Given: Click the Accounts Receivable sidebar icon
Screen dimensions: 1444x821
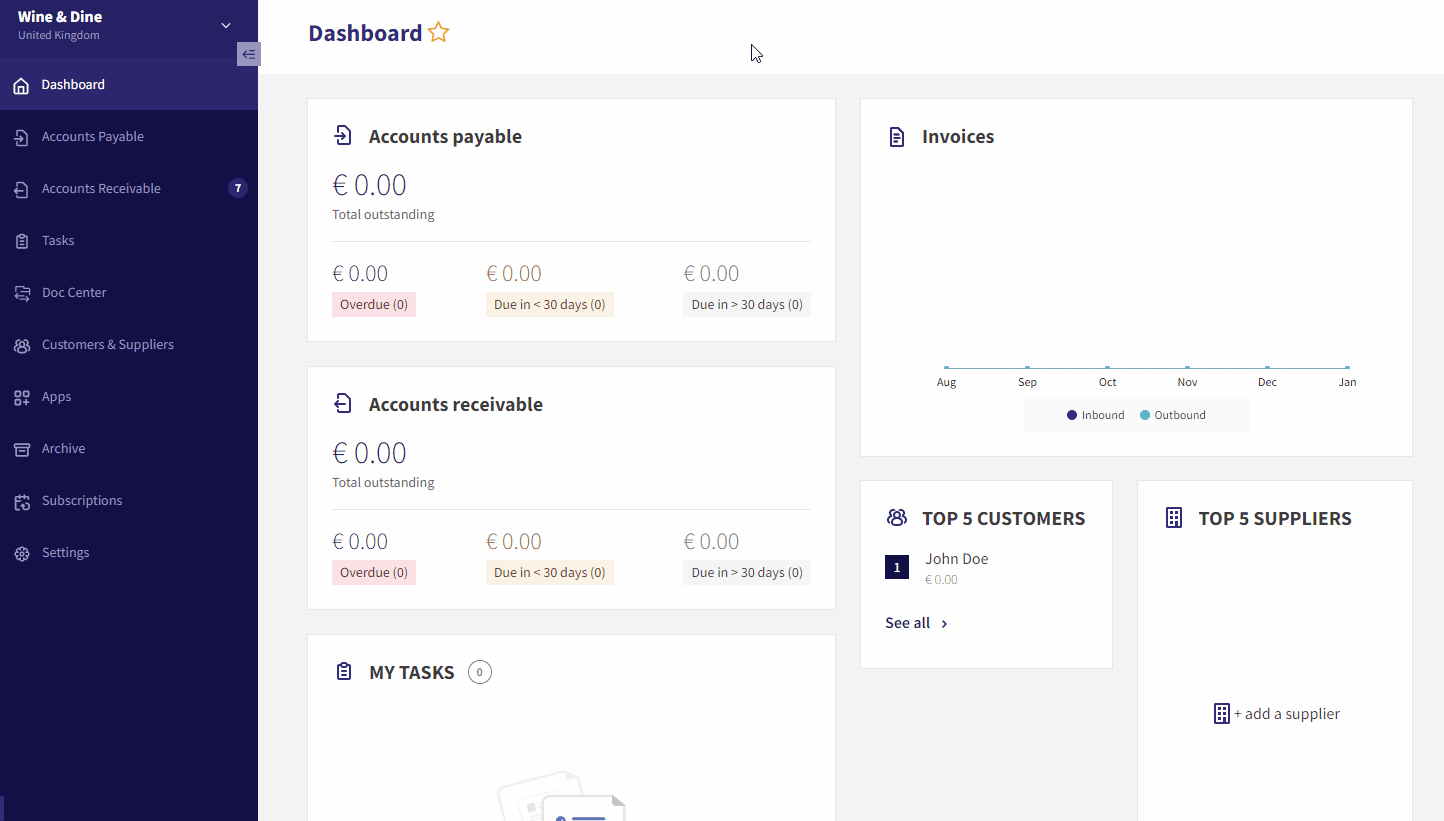Looking at the screenshot, I should tap(21, 190).
